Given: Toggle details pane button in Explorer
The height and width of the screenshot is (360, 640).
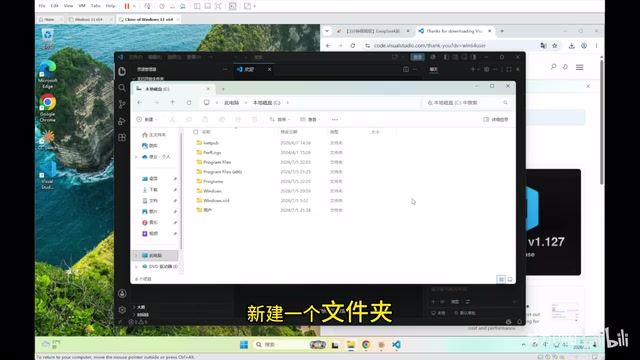Looking at the screenshot, I should pos(496,120).
